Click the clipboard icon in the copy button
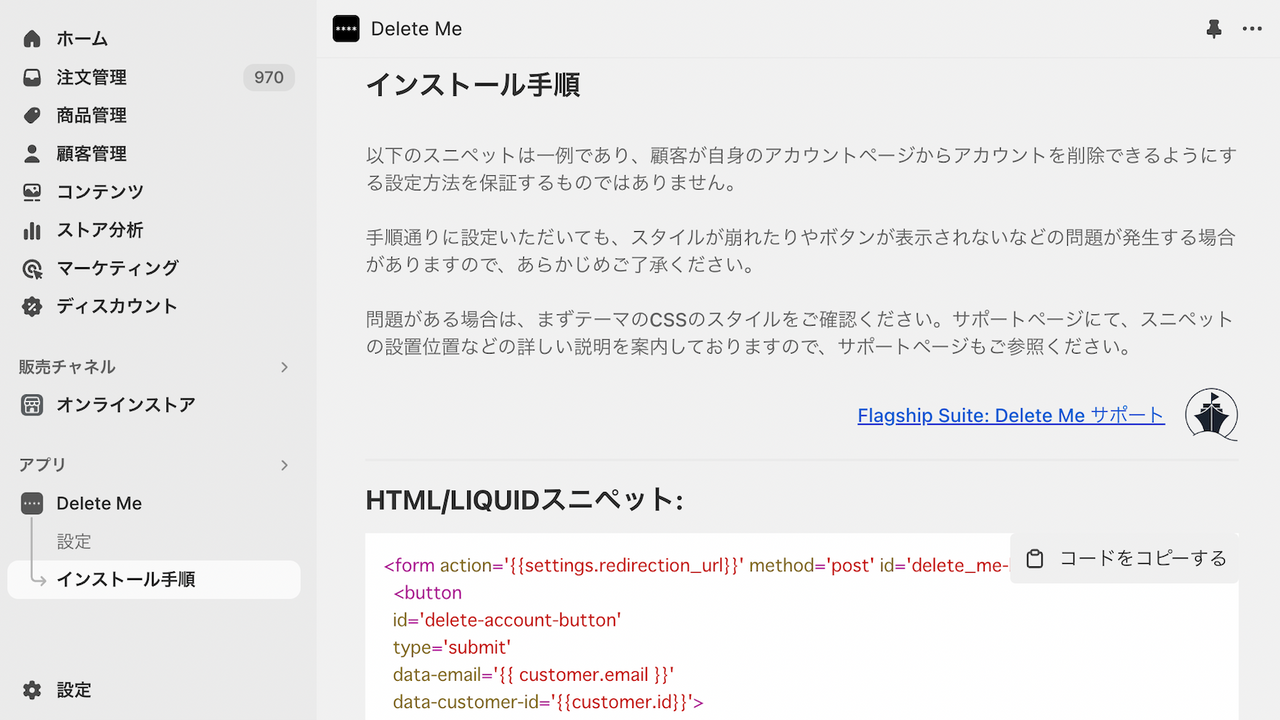 [x=1035, y=559]
